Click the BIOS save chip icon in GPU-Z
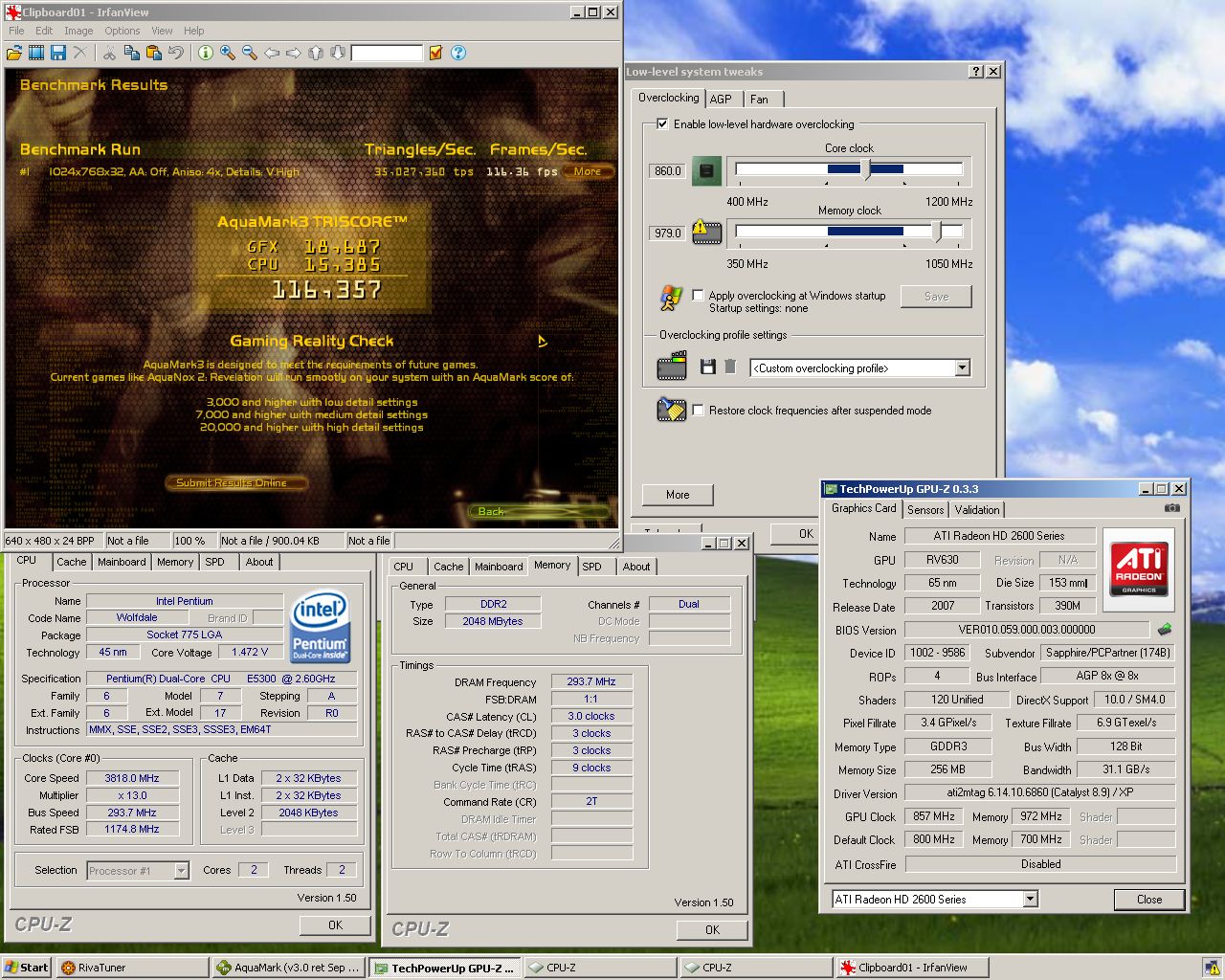1225x980 pixels. (x=1165, y=629)
